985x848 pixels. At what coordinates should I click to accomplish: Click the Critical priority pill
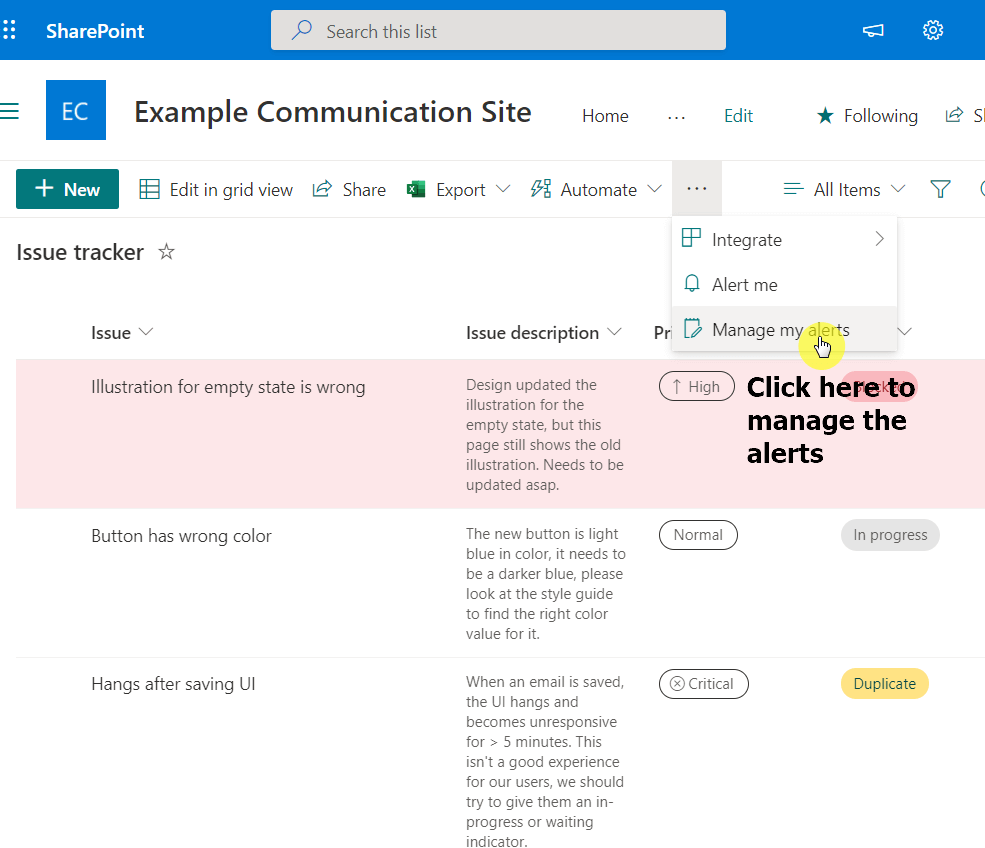704,683
